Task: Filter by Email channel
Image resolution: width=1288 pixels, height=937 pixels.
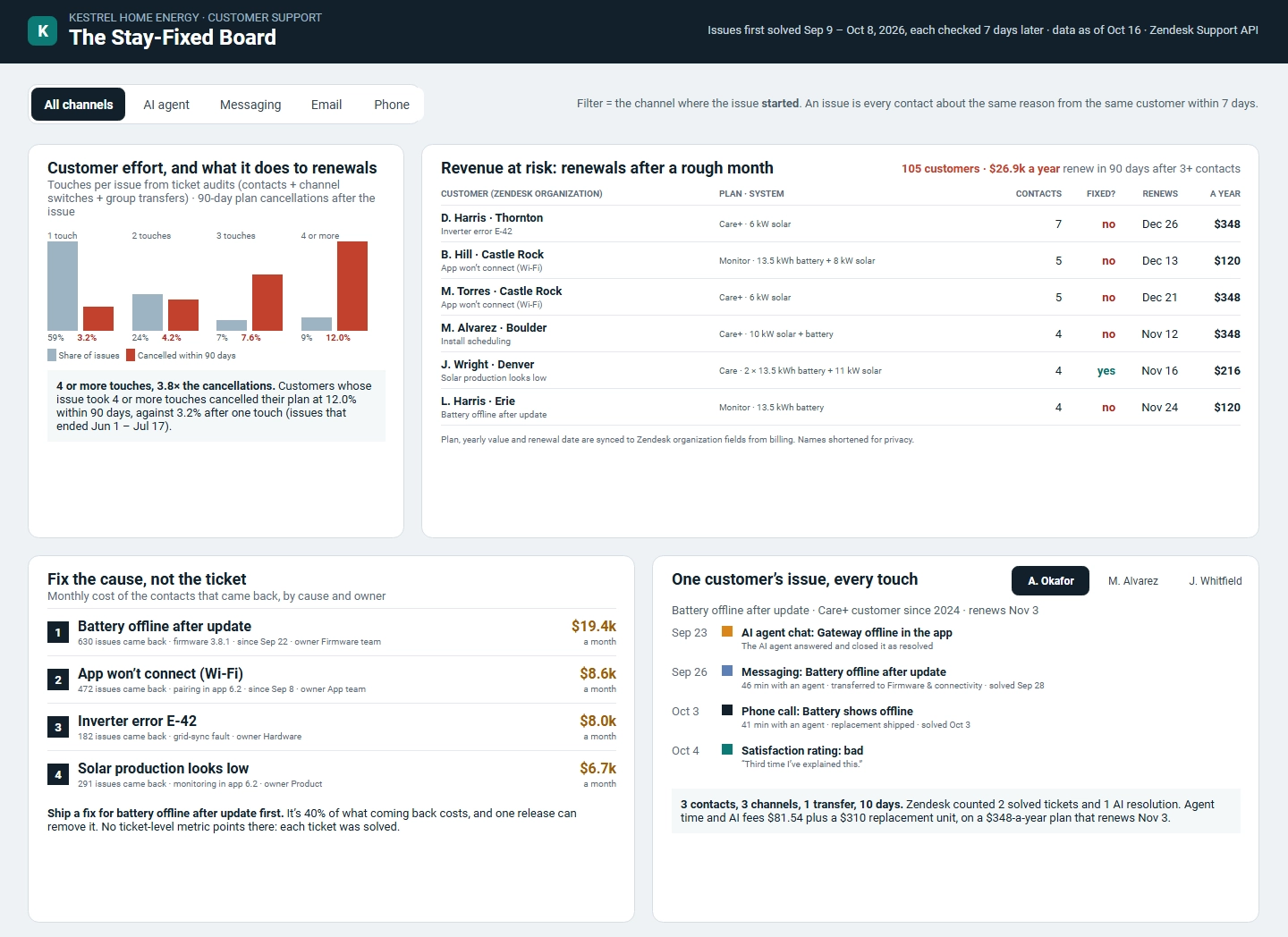Action: click(326, 105)
